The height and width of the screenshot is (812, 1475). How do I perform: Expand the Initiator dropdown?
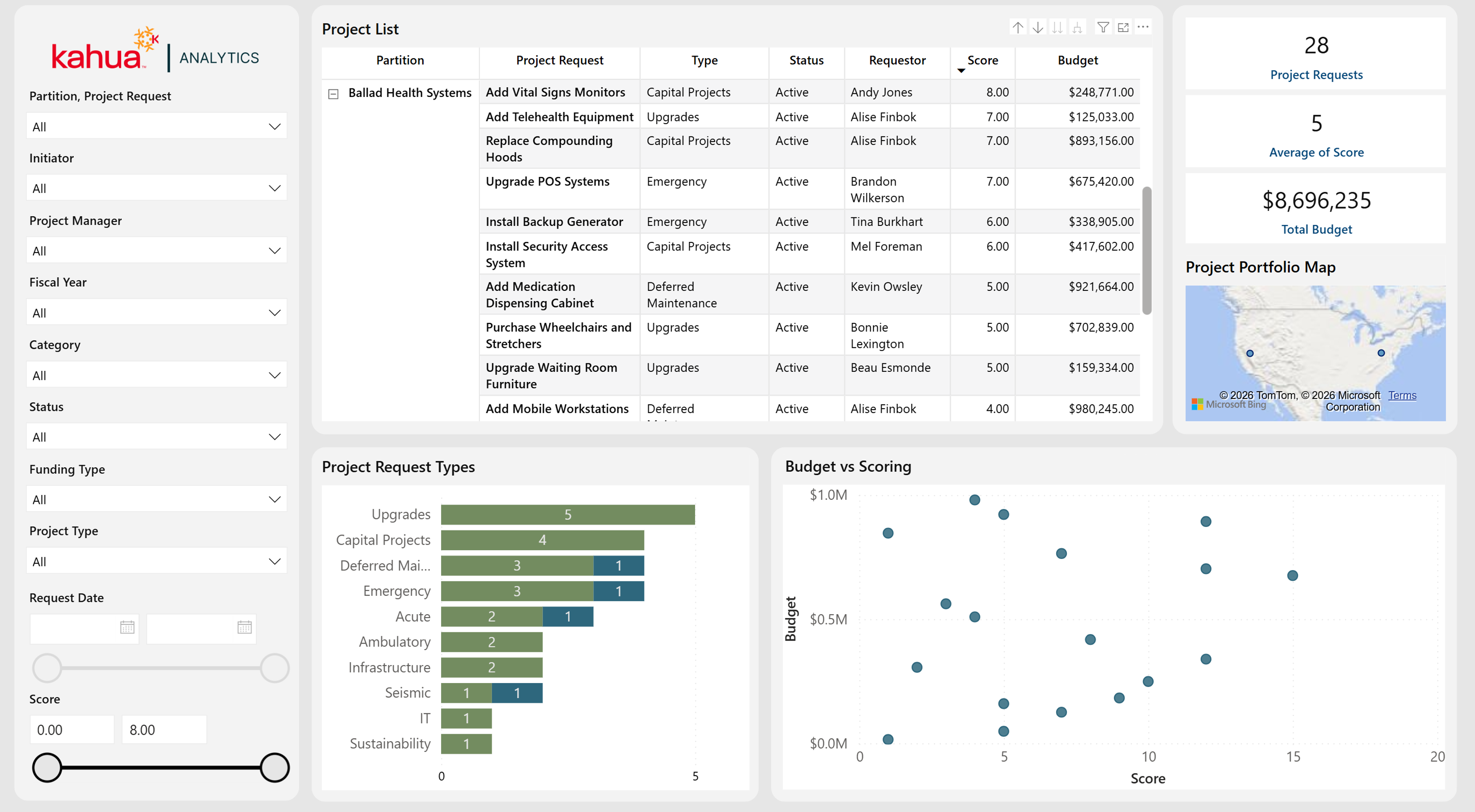[157, 188]
